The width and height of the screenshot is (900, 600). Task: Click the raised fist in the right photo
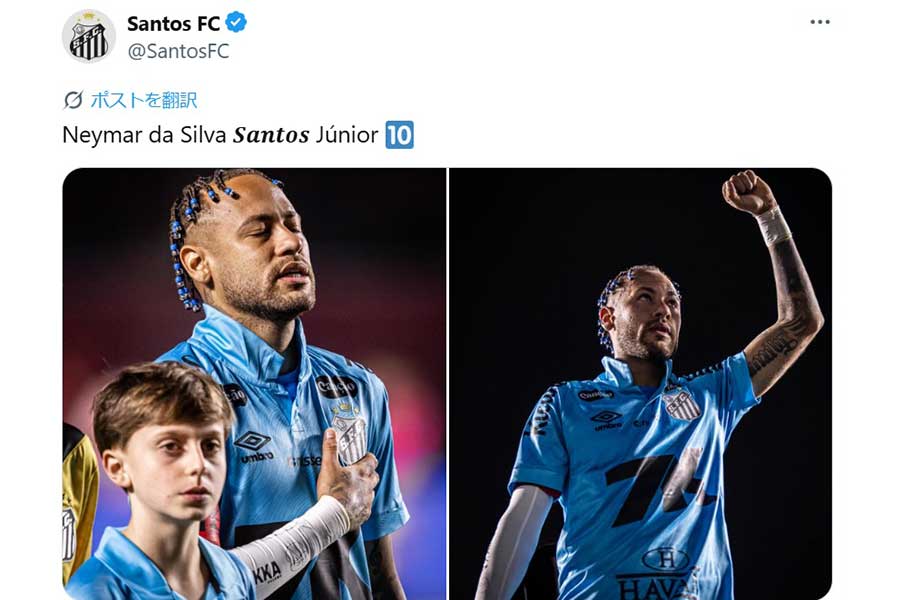tap(749, 192)
